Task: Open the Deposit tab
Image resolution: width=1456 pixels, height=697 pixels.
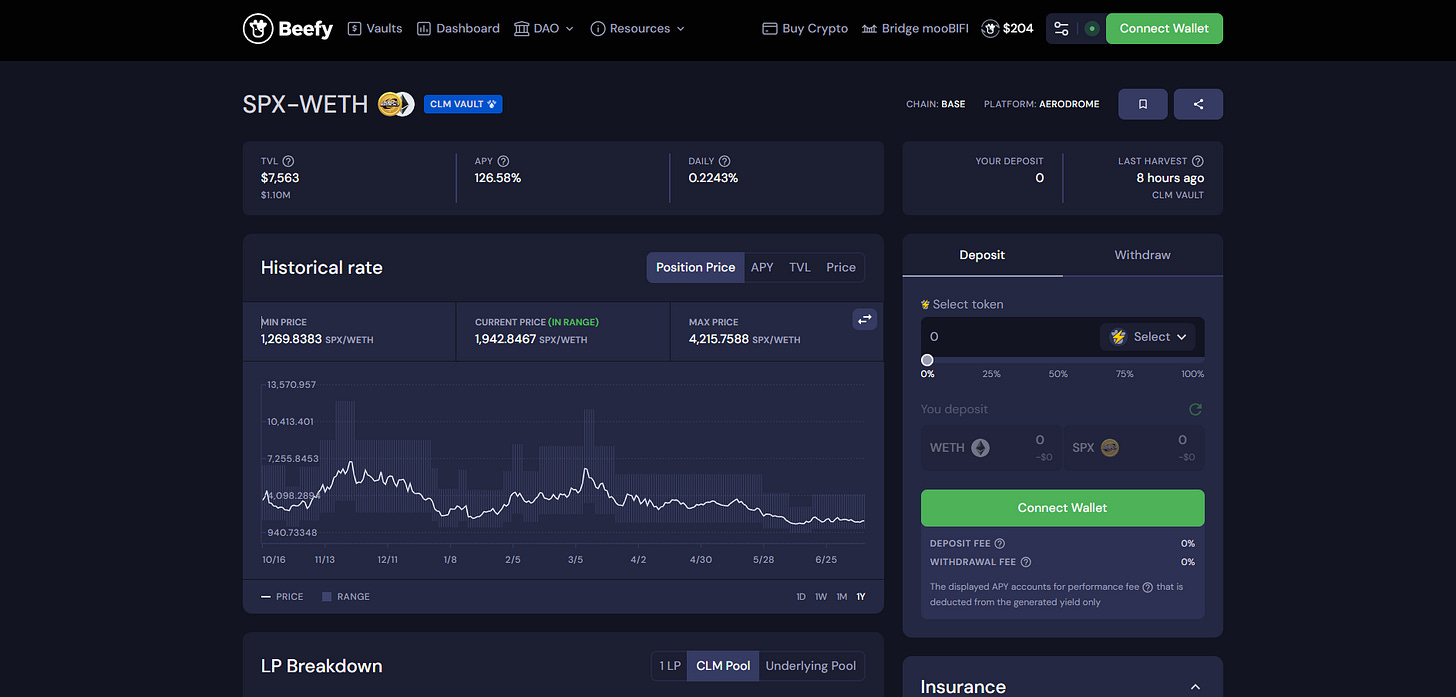Action: coord(982,255)
